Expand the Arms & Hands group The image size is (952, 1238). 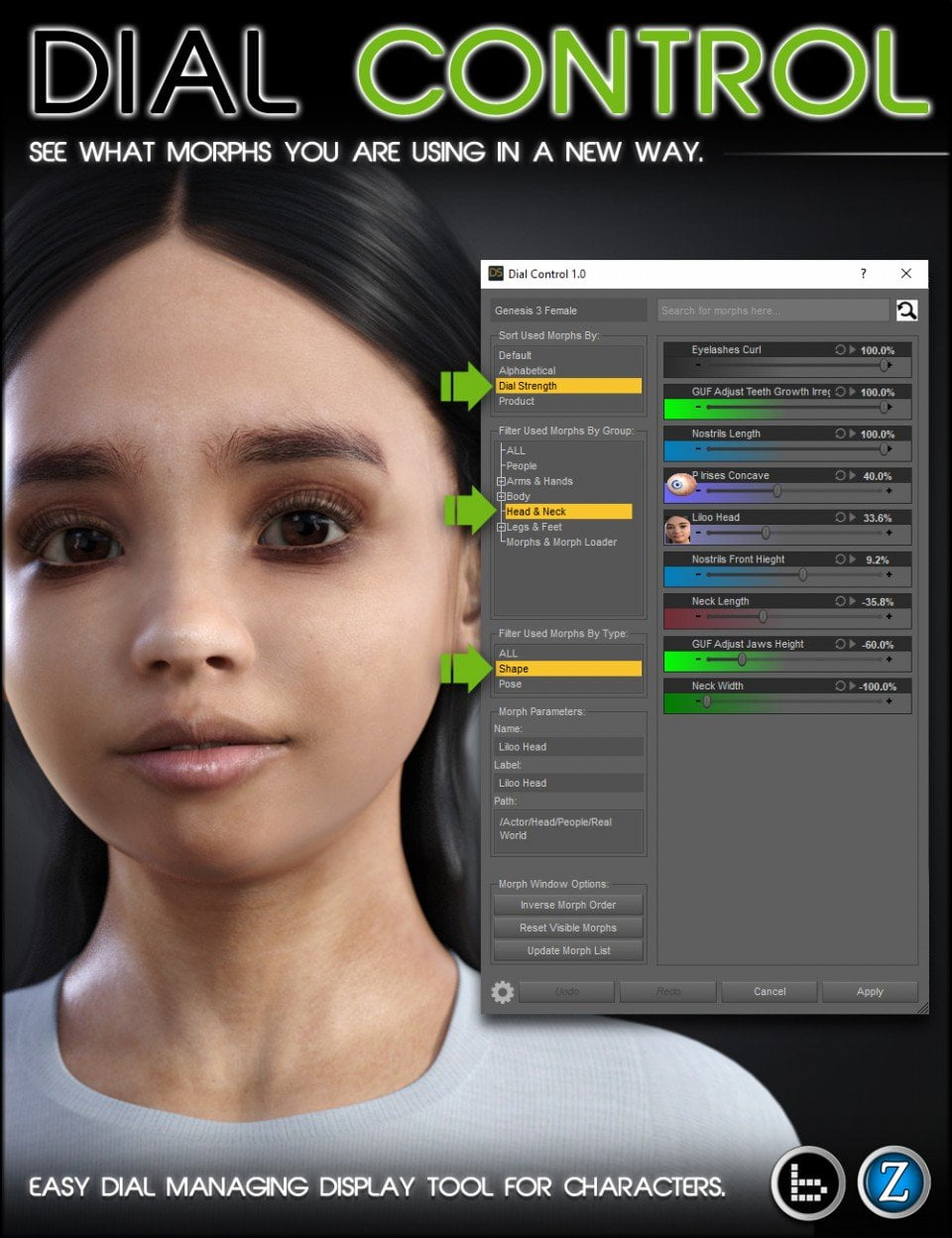pos(502,481)
